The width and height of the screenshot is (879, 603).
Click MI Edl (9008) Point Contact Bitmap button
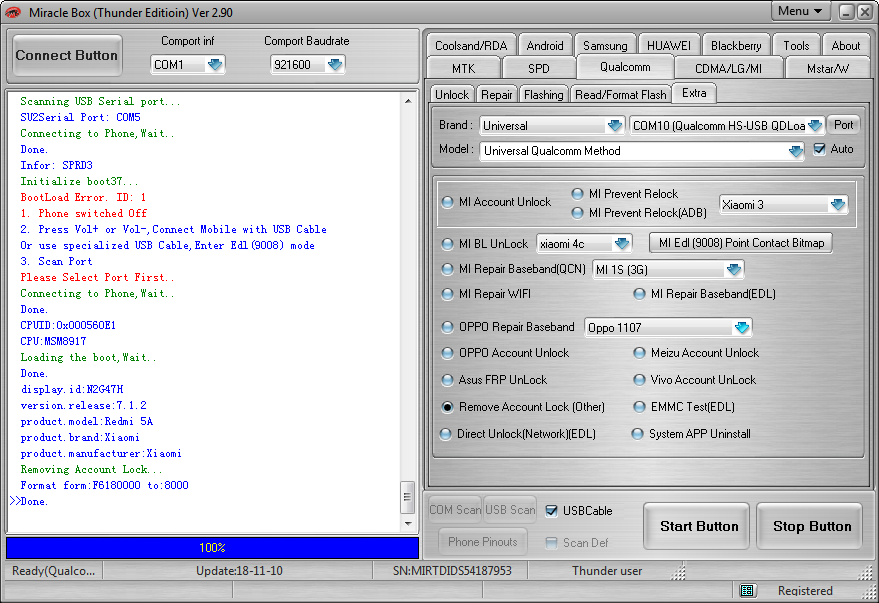pos(741,243)
